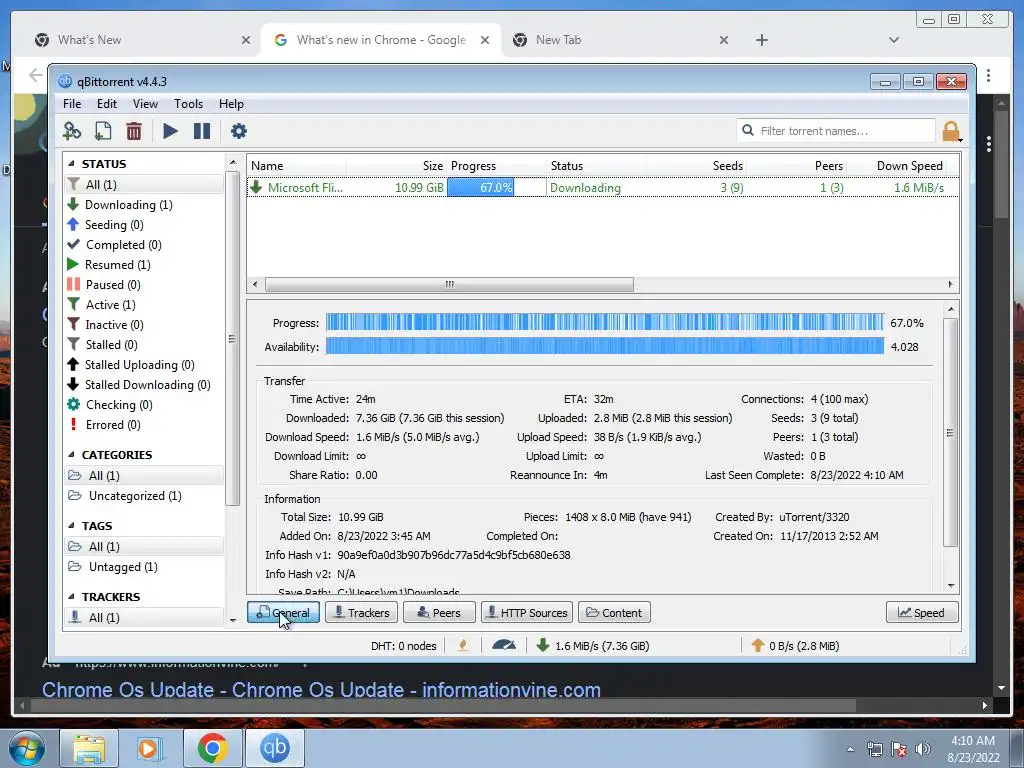This screenshot has height=768, width=1024.
Task: Open the Speed graph button
Action: pos(922,613)
